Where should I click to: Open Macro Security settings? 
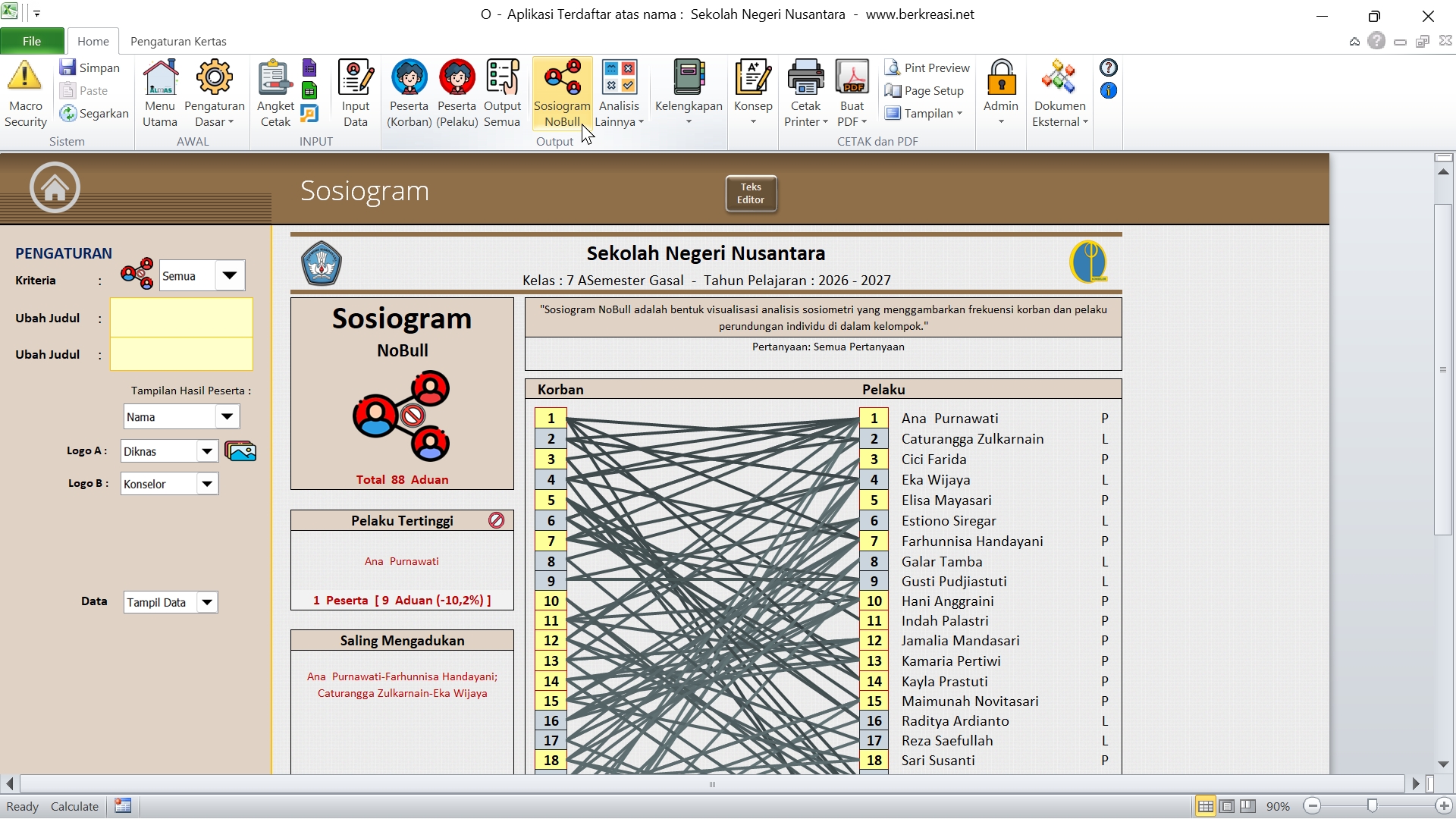pos(25,93)
